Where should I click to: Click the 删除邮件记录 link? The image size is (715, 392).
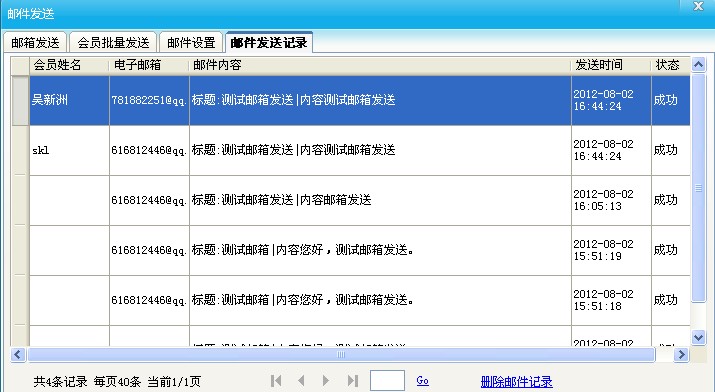pyautogui.click(x=516, y=382)
